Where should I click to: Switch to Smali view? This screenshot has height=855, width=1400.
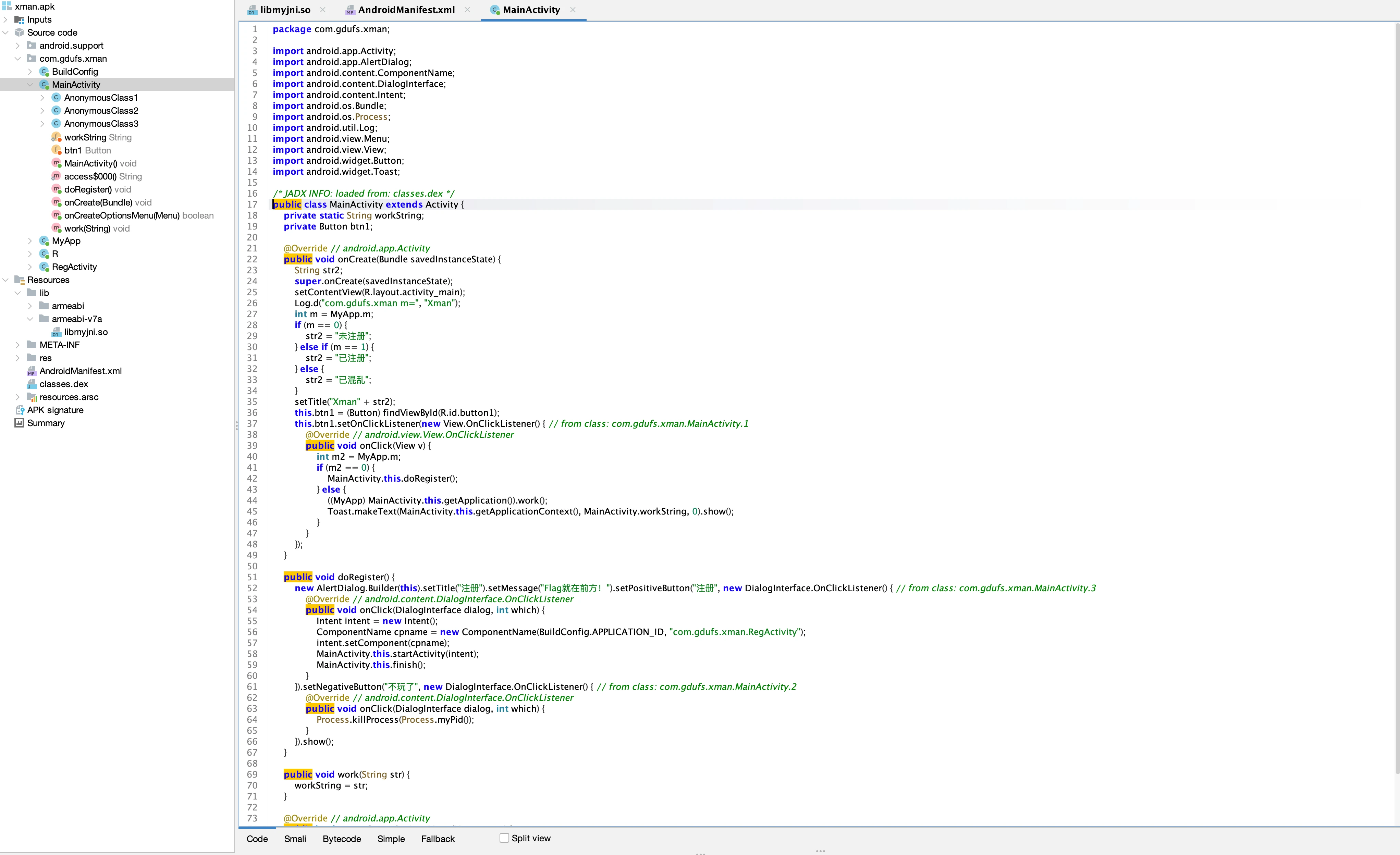(295, 839)
